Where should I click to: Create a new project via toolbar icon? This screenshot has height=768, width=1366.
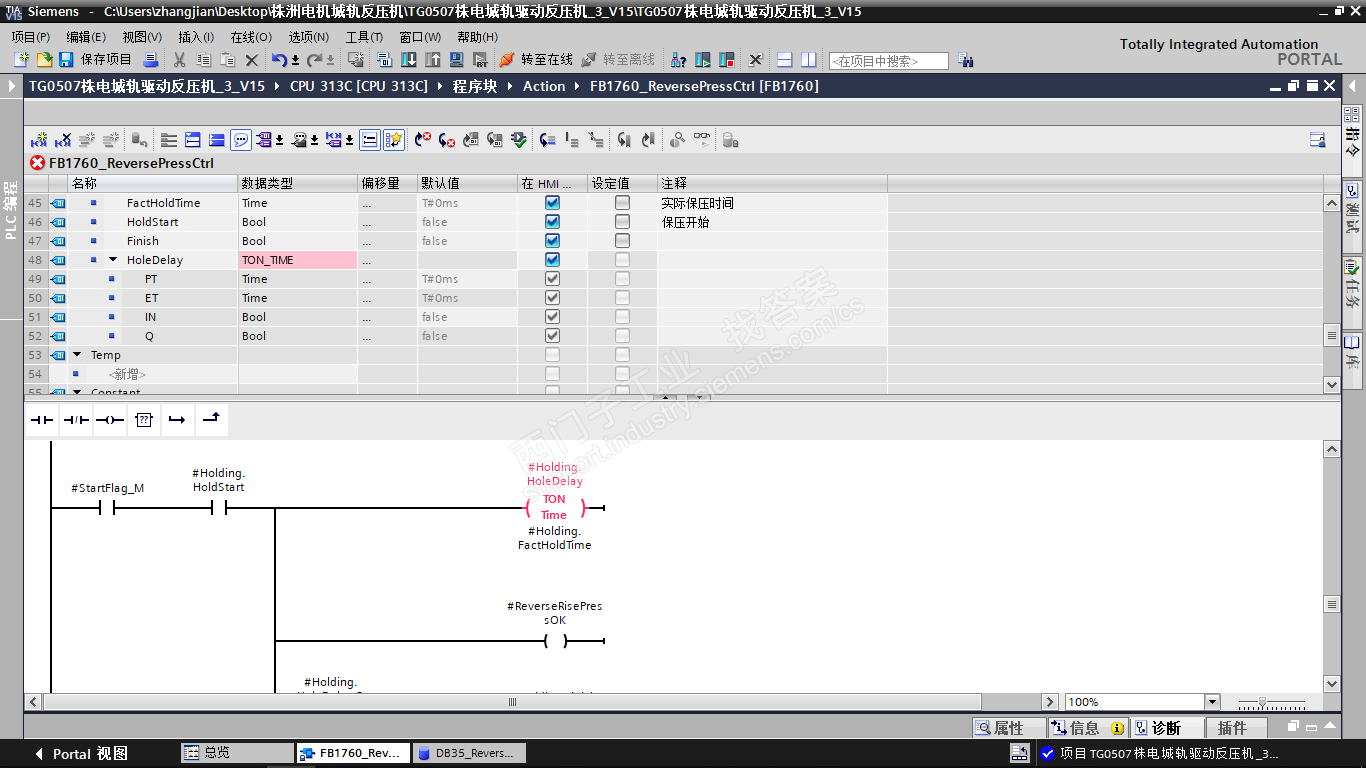point(21,60)
